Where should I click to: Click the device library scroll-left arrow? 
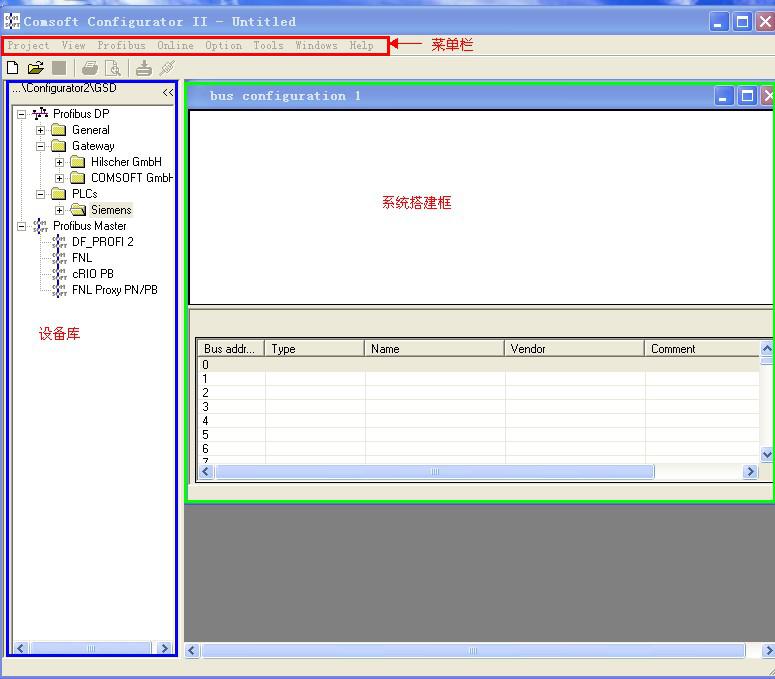pyautogui.click(x=20, y=648)
